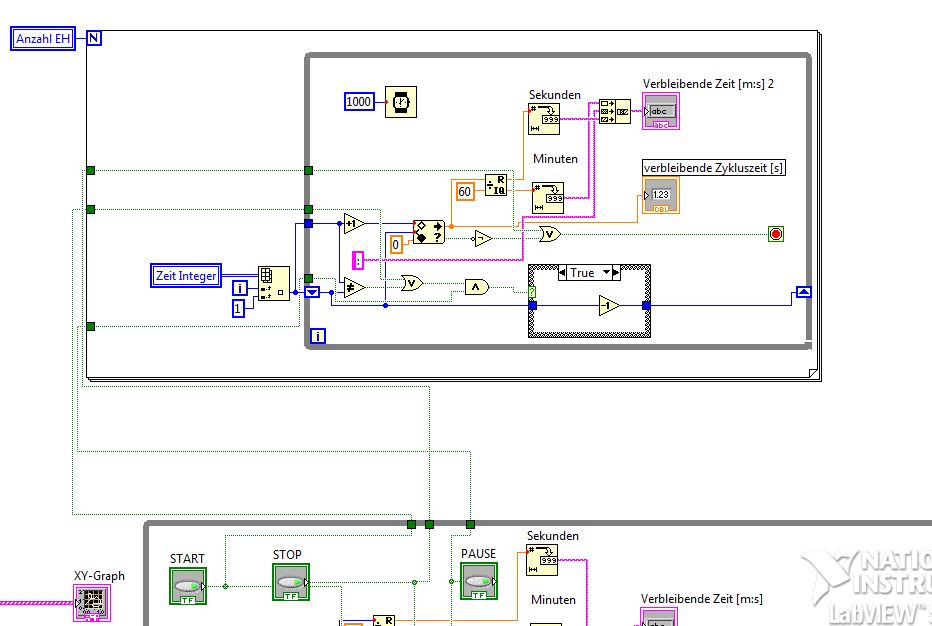This screenshot has width=932, height=626.
Task: Select the right shift register terminal
Action: (x=804, y=292)
